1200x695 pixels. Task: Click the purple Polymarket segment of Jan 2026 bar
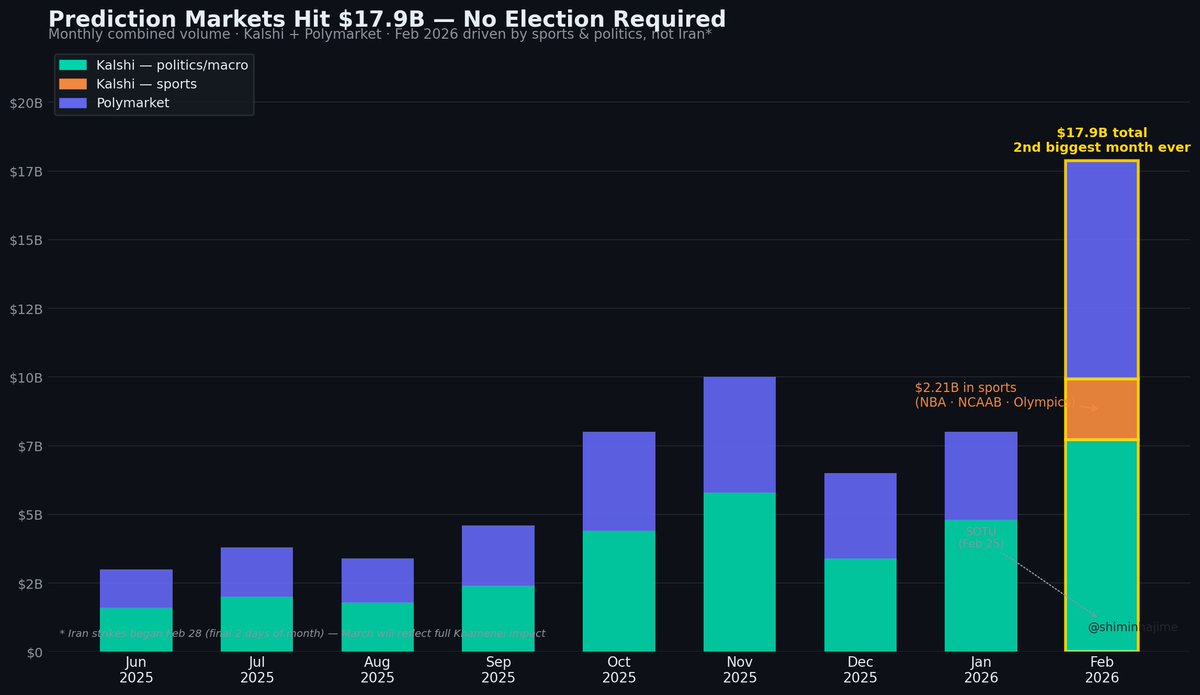coord(981,476)
